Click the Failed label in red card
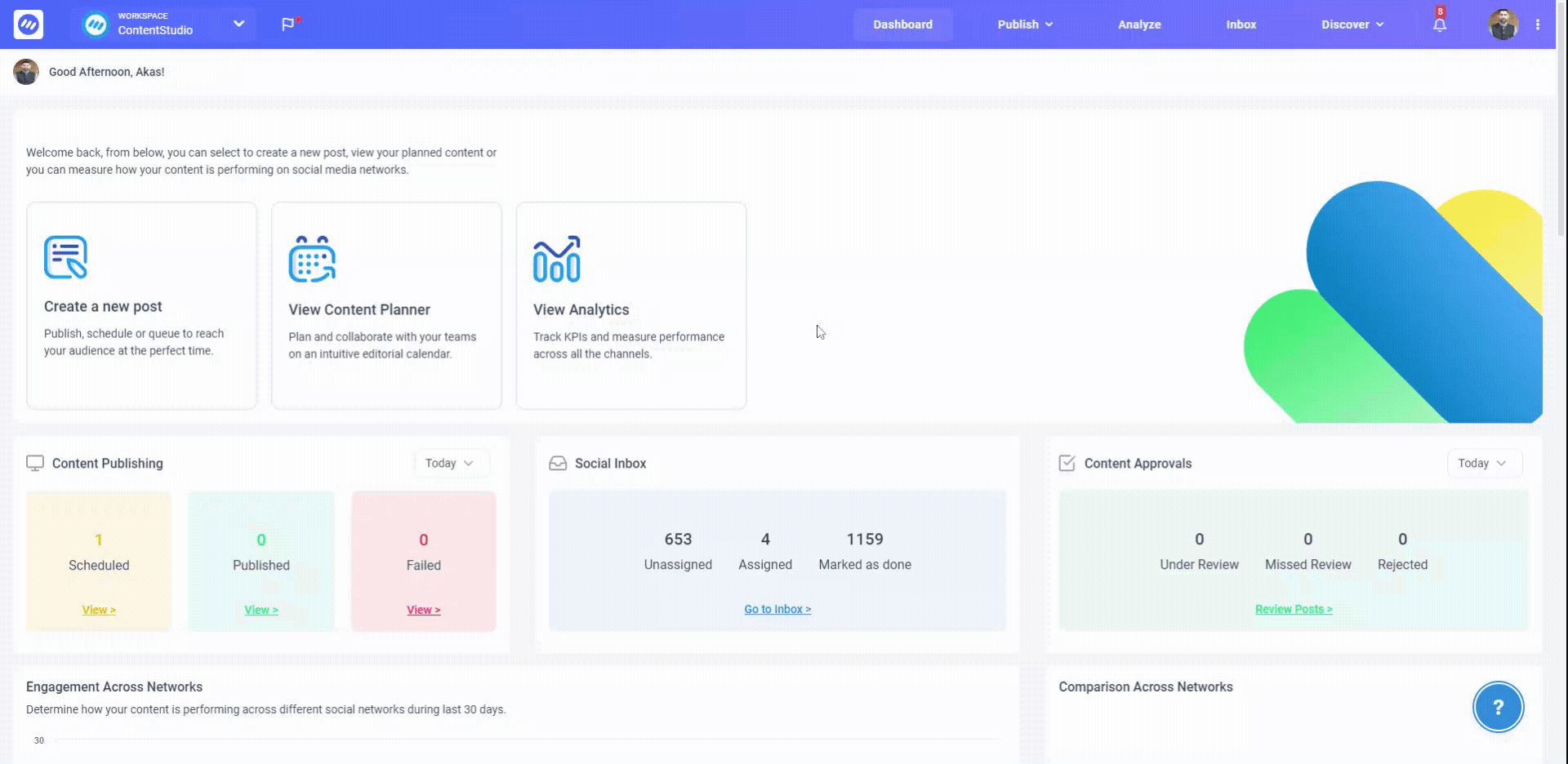 pos(424,565)
